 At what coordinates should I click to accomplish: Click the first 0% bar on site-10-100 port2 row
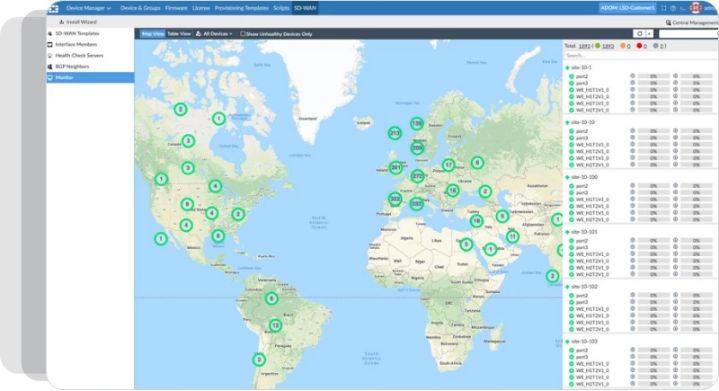point(653,186)
